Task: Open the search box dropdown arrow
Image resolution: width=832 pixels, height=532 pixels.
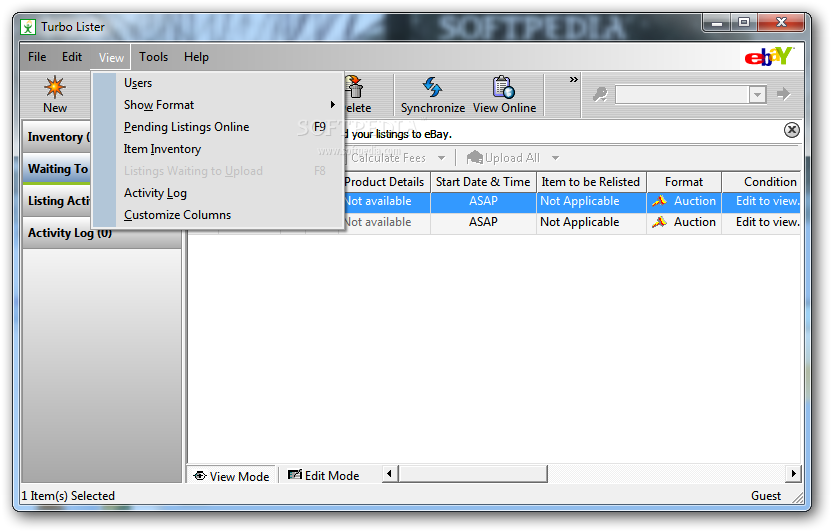Action: 758,95
